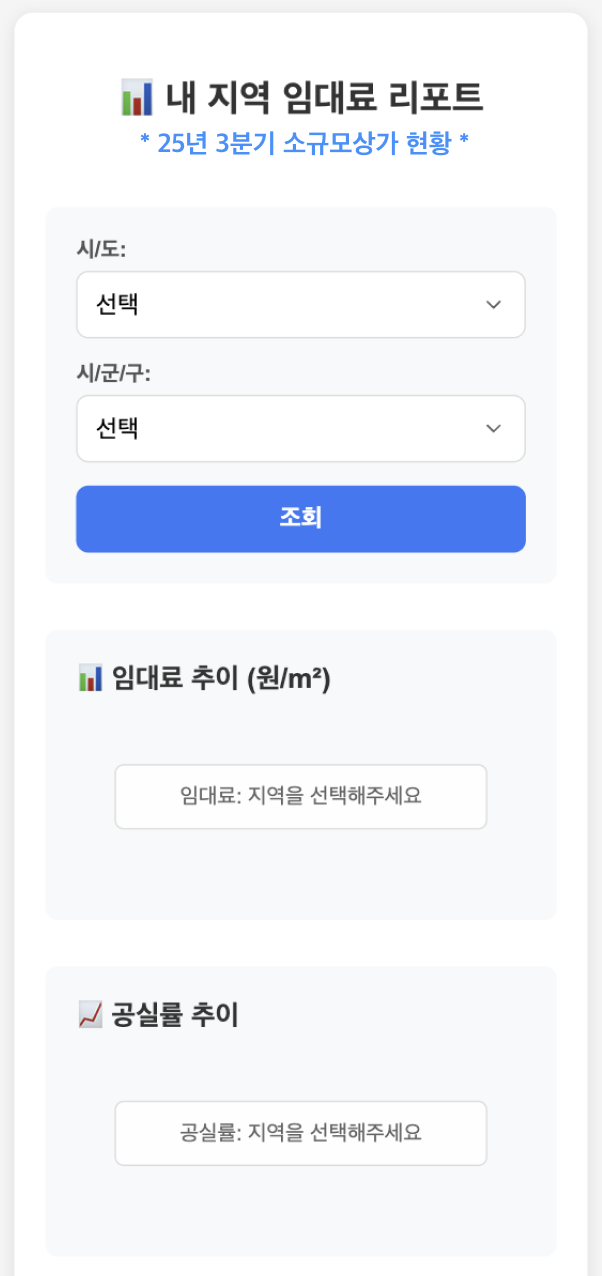Click the leading asterisk of the blue subtitle
Image resolution: width=602 pixels, height=1276 pixels.
coord(145,143)
